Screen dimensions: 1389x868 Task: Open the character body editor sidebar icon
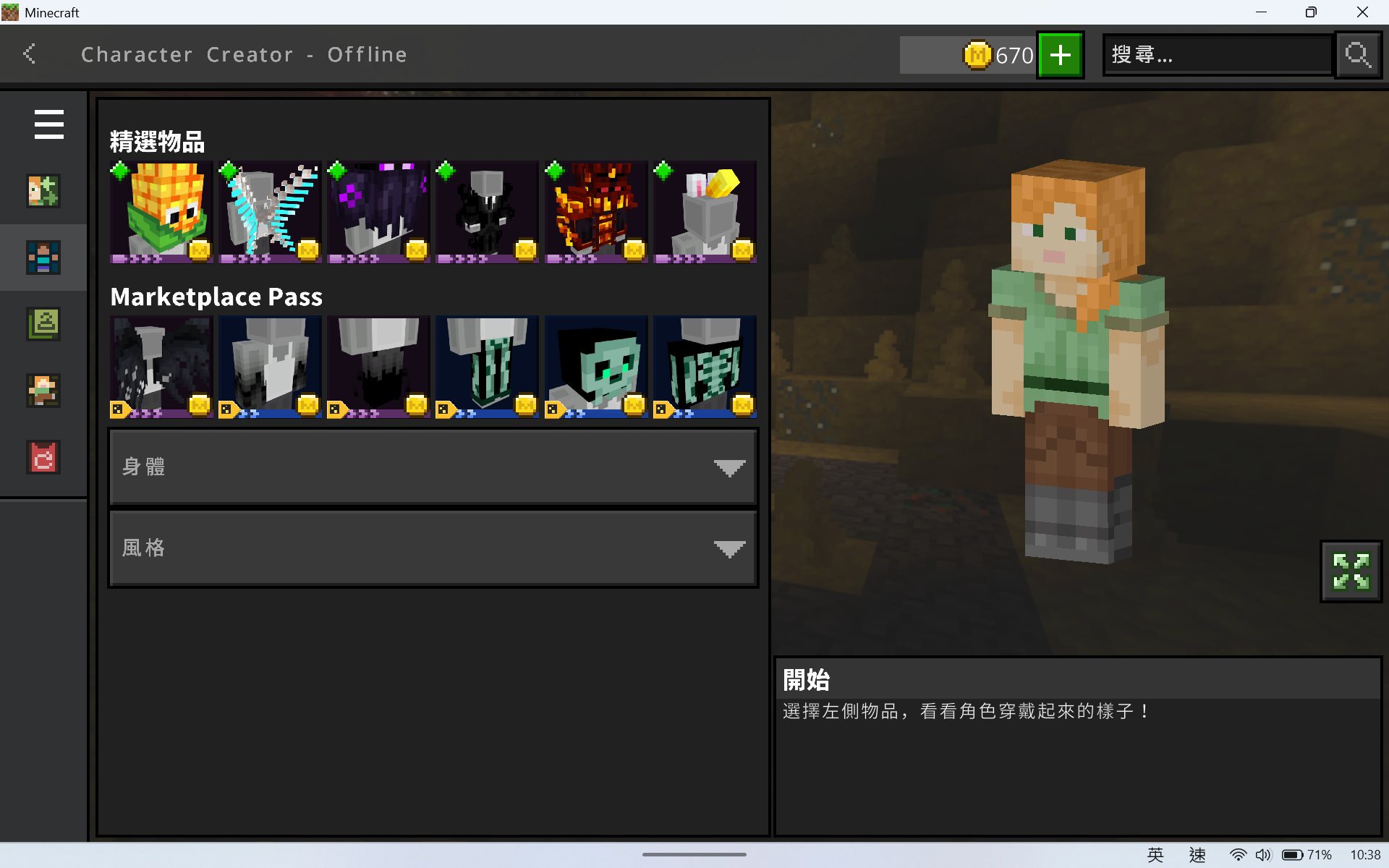[x=43, y=258]
